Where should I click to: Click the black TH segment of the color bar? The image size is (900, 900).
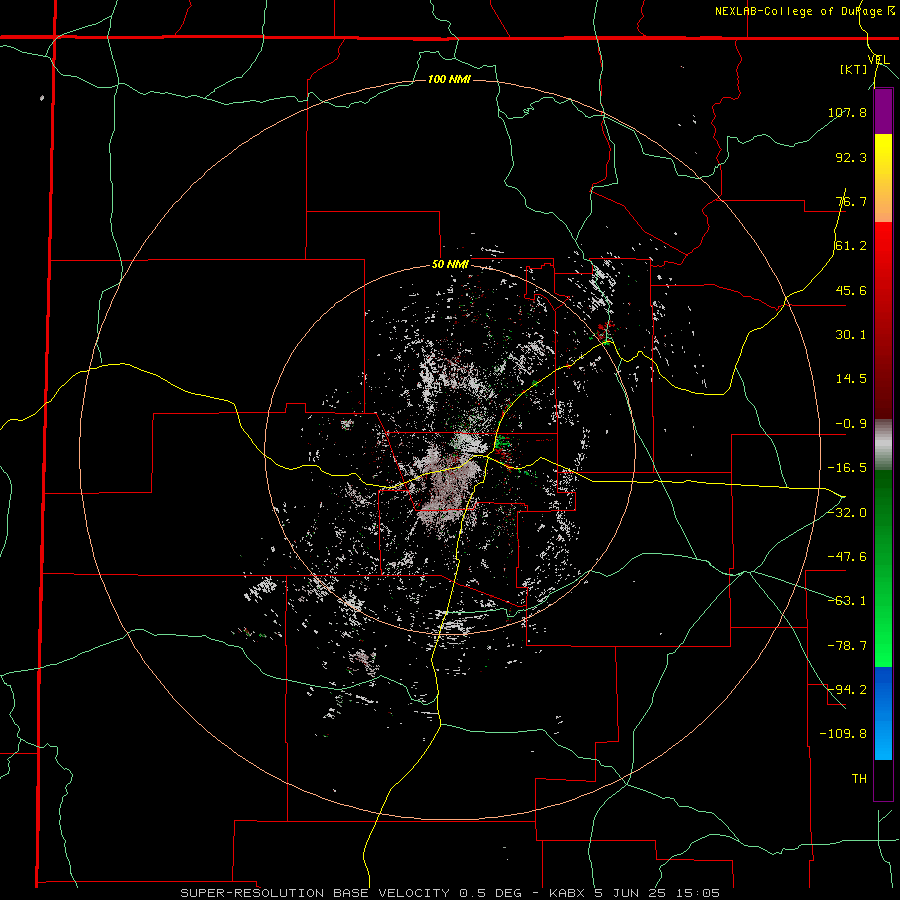click(883, 779)
